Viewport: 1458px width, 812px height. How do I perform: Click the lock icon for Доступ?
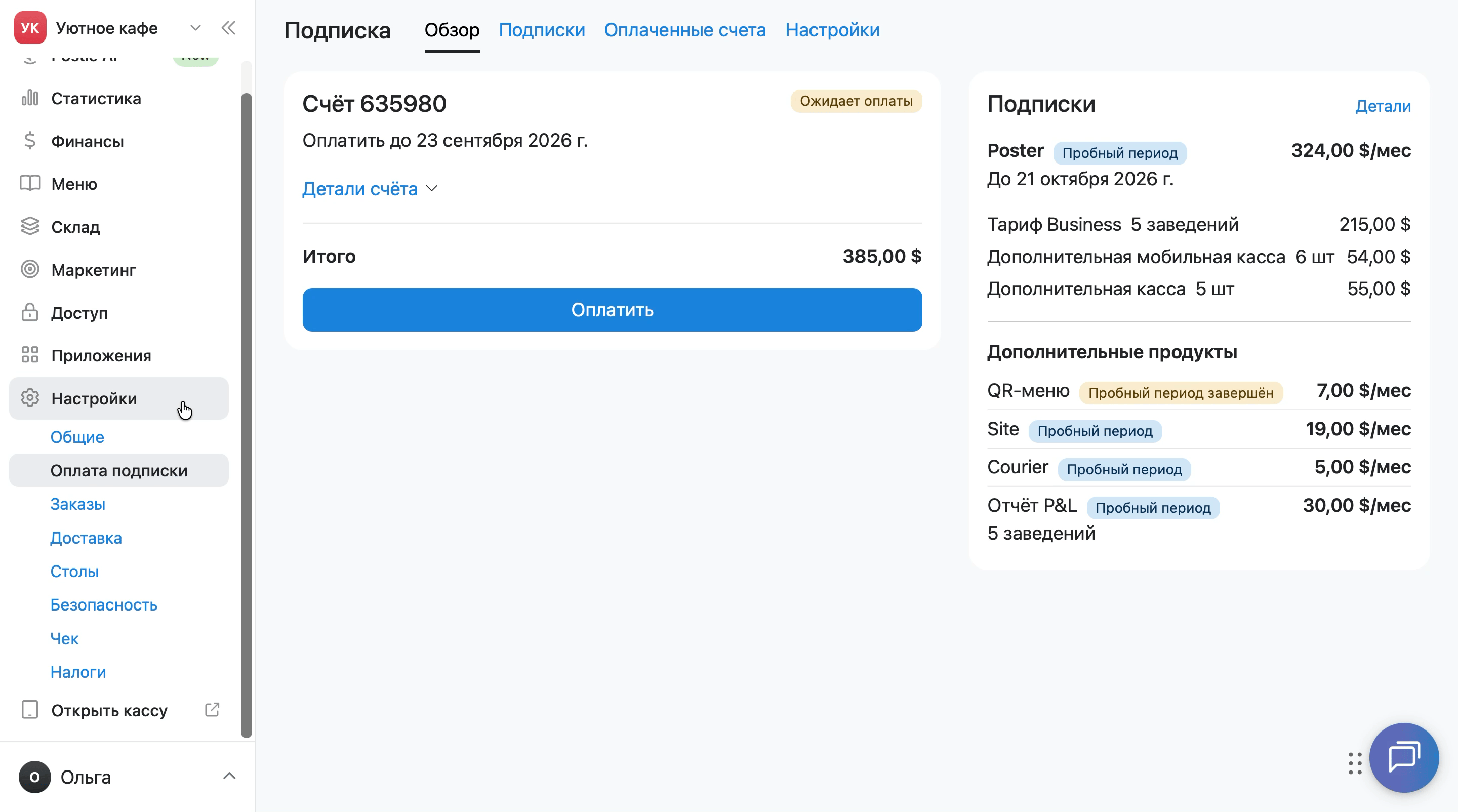click(x=30, y=312)
